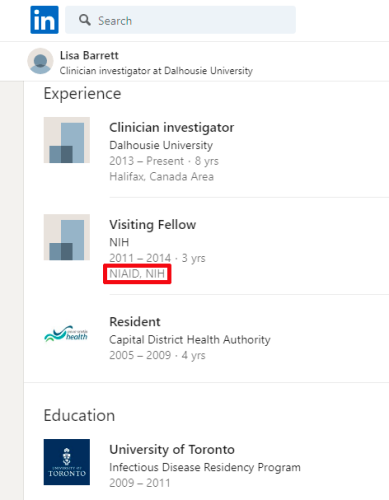The image size is (389, 500).
Task: Click the Experience section heading
Action: (82, 94)
